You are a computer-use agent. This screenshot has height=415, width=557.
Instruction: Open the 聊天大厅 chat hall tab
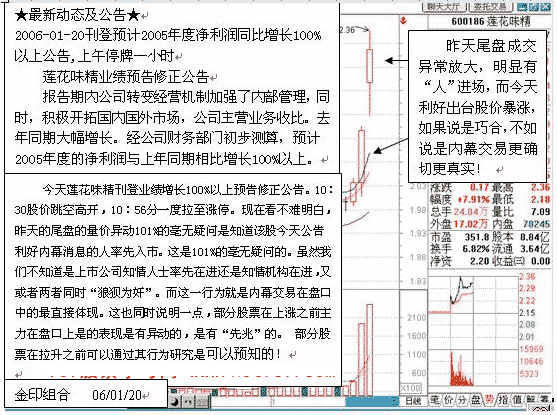pyautogui.click(x=444, y=7)
